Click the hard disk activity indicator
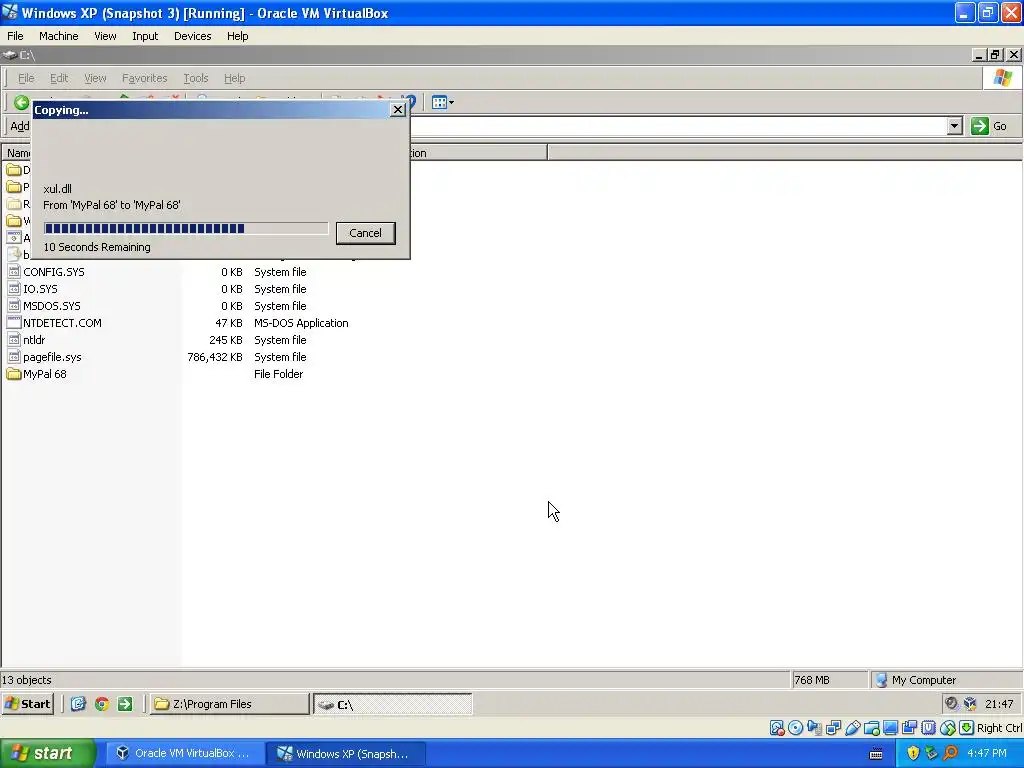This screenshot has width=1024, height=768. [x=776, y=728]
